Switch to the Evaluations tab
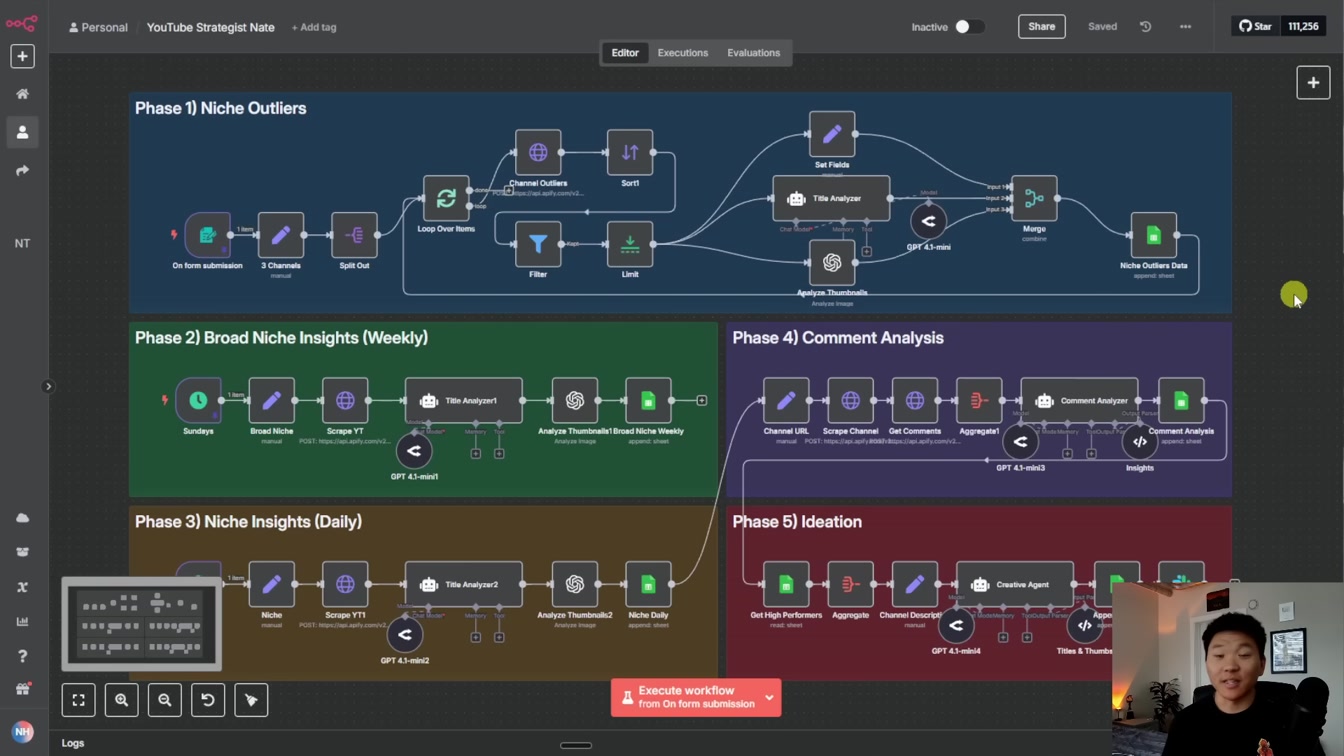Screen dimensions: 1344x756 coord(754,53)
